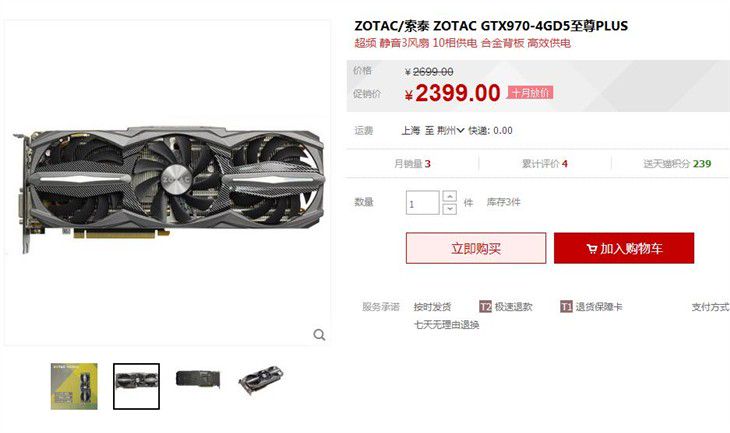This screenshot has width=730, height=433.
Task: Click the 月销量 monthly sales figure
Action: coord(412,164)
